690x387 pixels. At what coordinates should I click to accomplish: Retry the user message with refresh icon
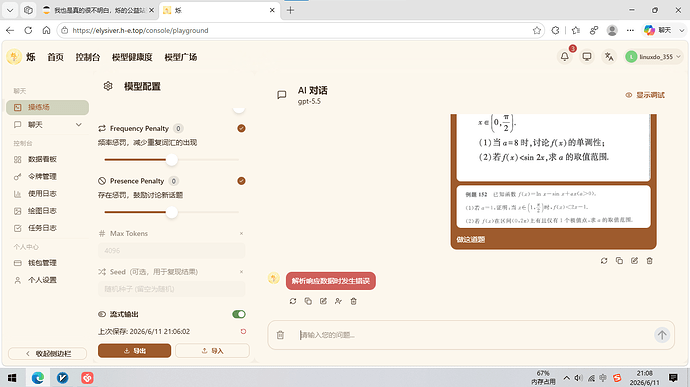coord(604,261)
